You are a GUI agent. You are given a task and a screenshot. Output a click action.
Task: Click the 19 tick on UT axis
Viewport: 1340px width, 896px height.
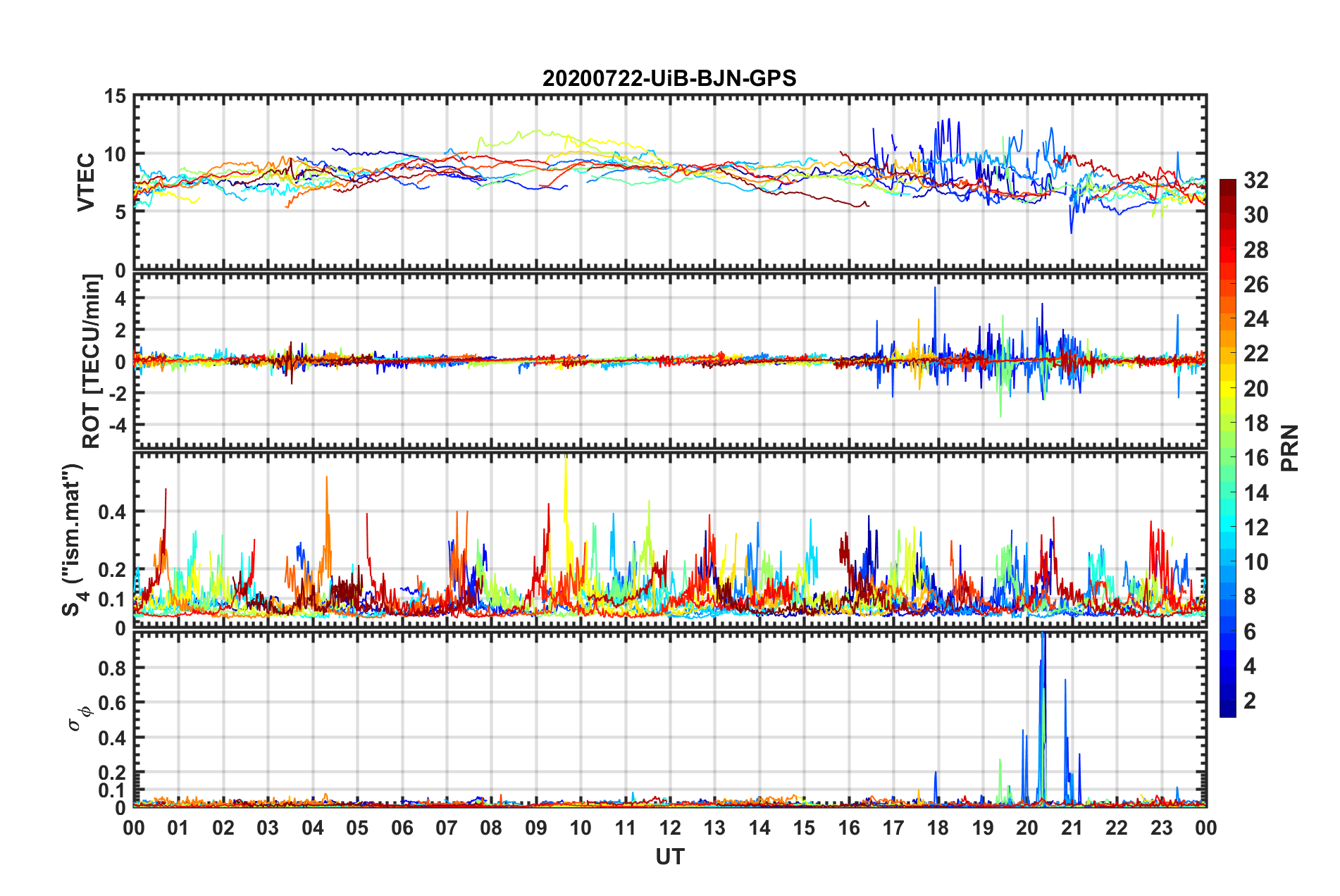[x=983, y=828]
